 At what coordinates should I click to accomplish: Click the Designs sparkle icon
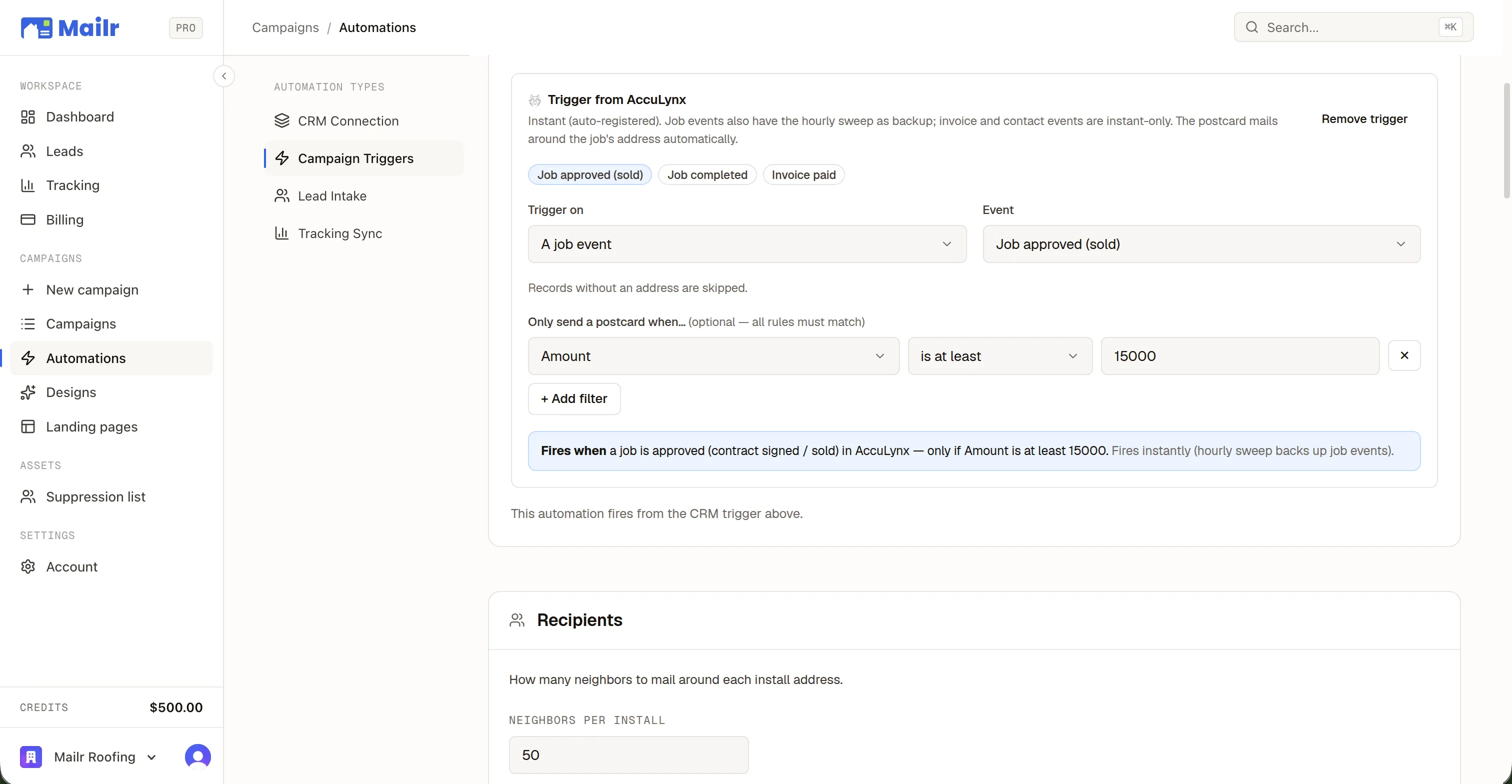pos(27,392)
